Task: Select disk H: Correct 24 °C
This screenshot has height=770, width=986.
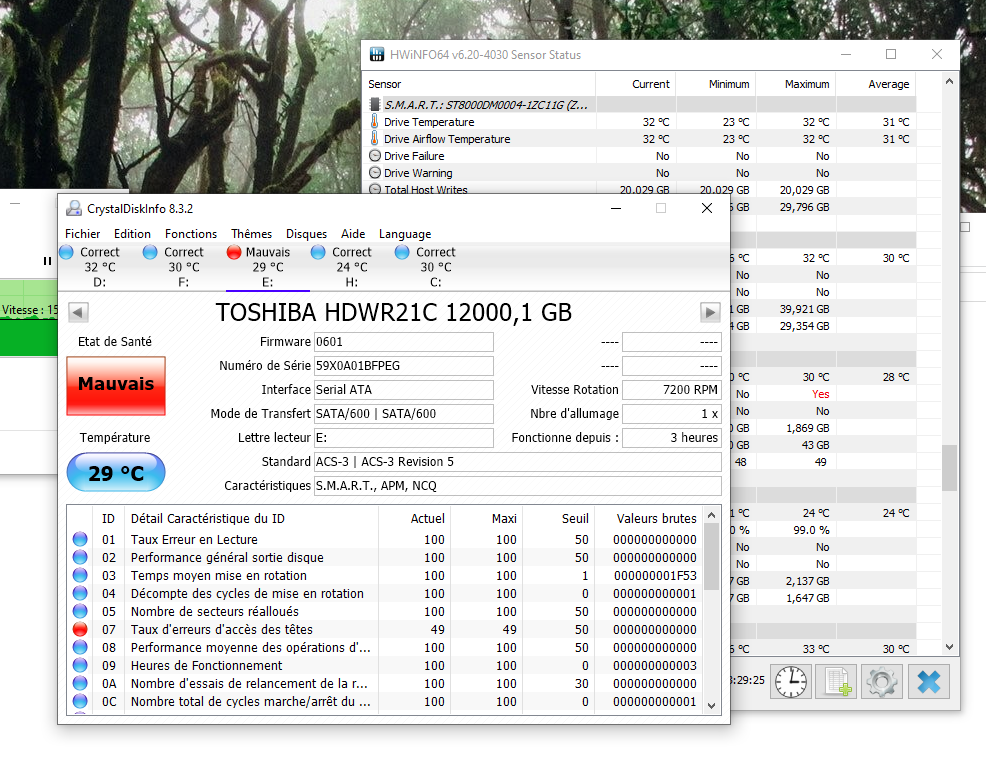Action: [352, 267]
